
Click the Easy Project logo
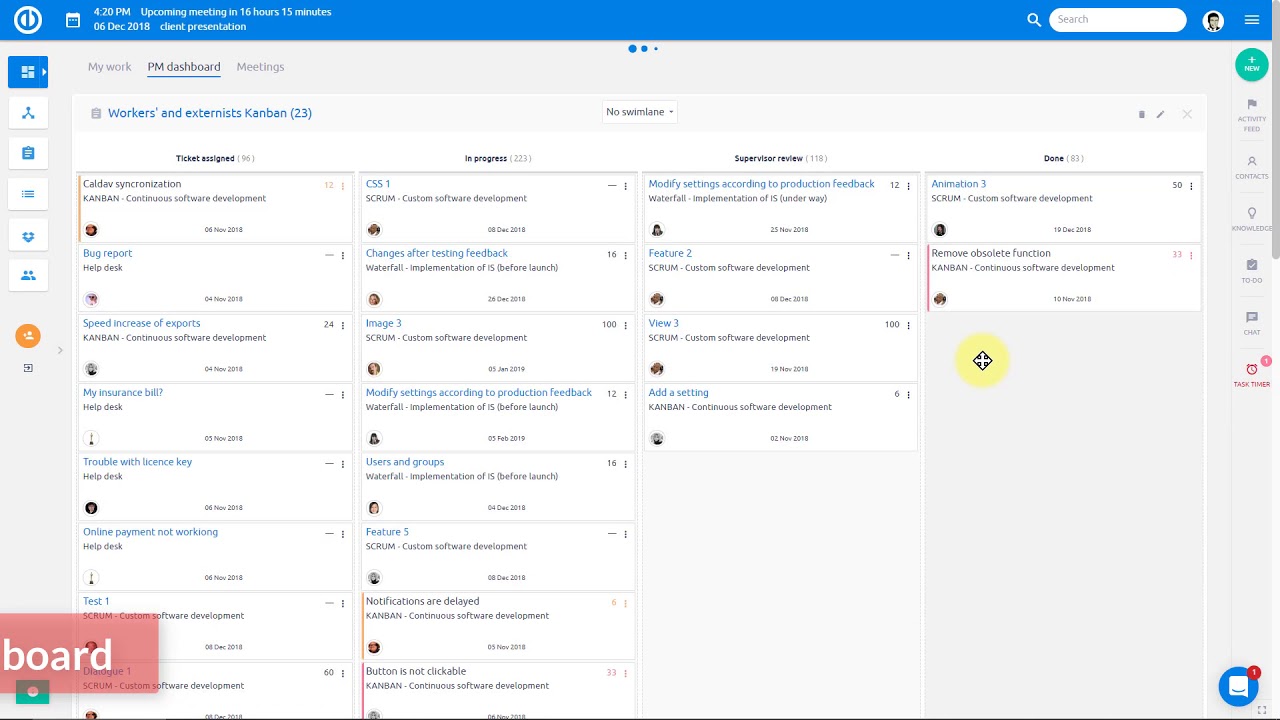pos(28,19)
